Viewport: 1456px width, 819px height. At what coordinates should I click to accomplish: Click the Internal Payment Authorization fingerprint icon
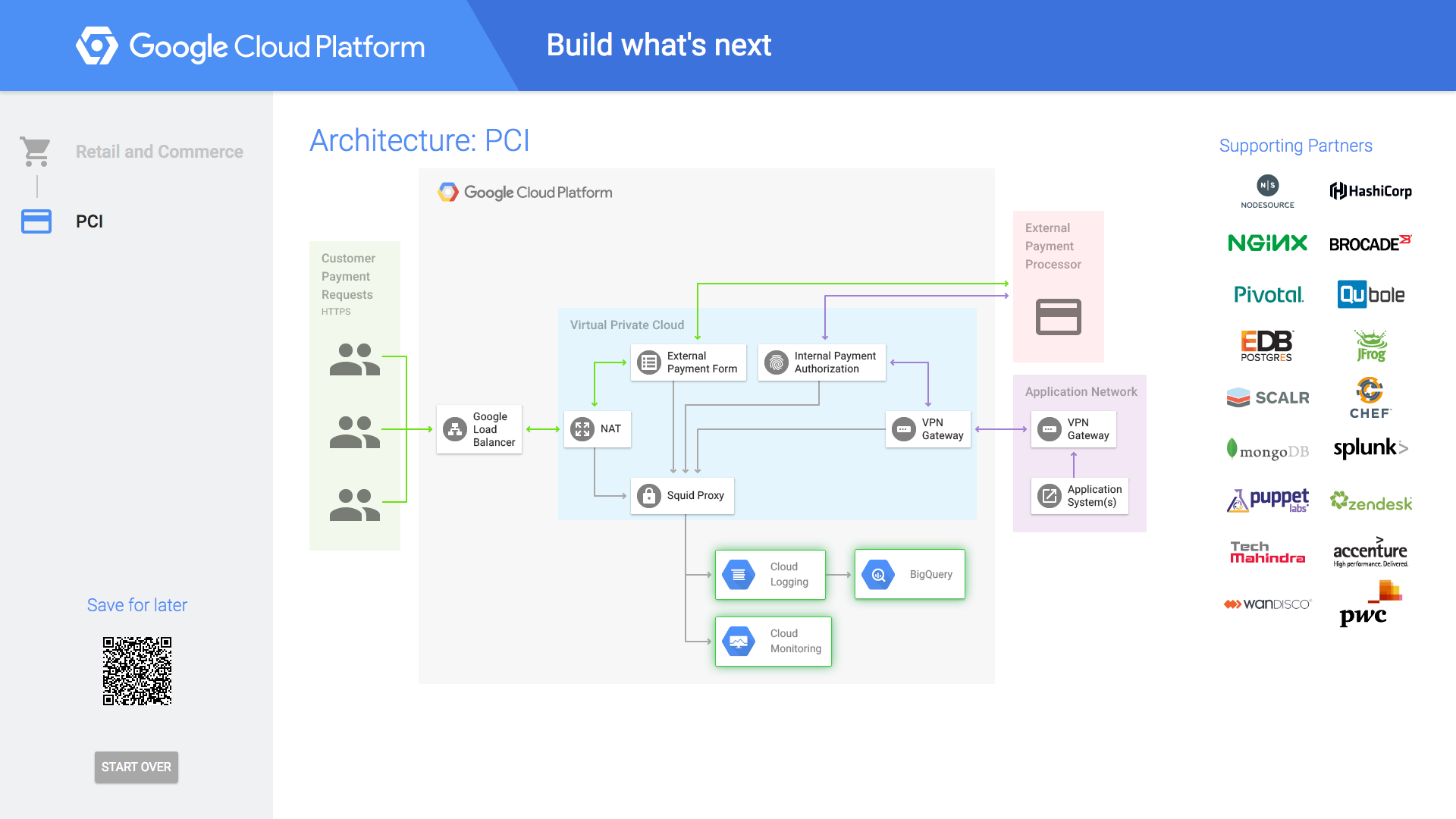point(777,362)
